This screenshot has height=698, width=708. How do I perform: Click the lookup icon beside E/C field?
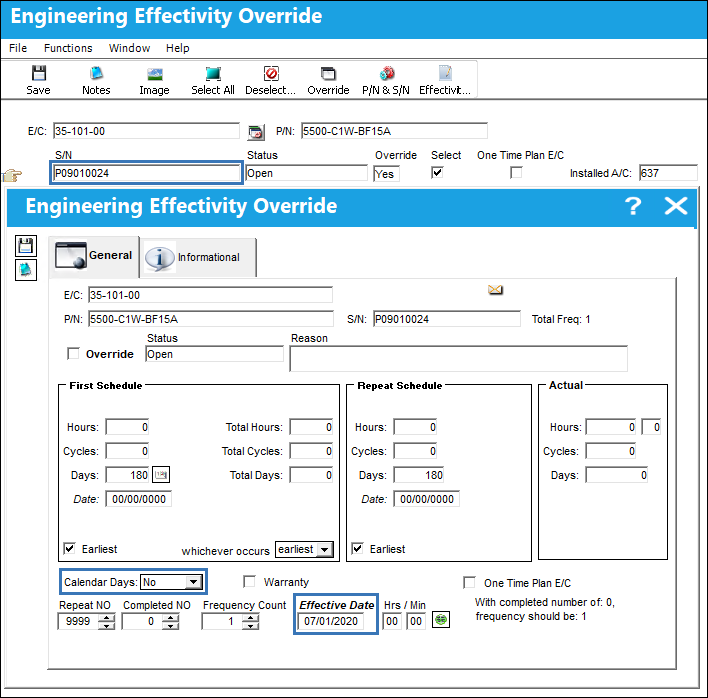(x=256, y=132)
